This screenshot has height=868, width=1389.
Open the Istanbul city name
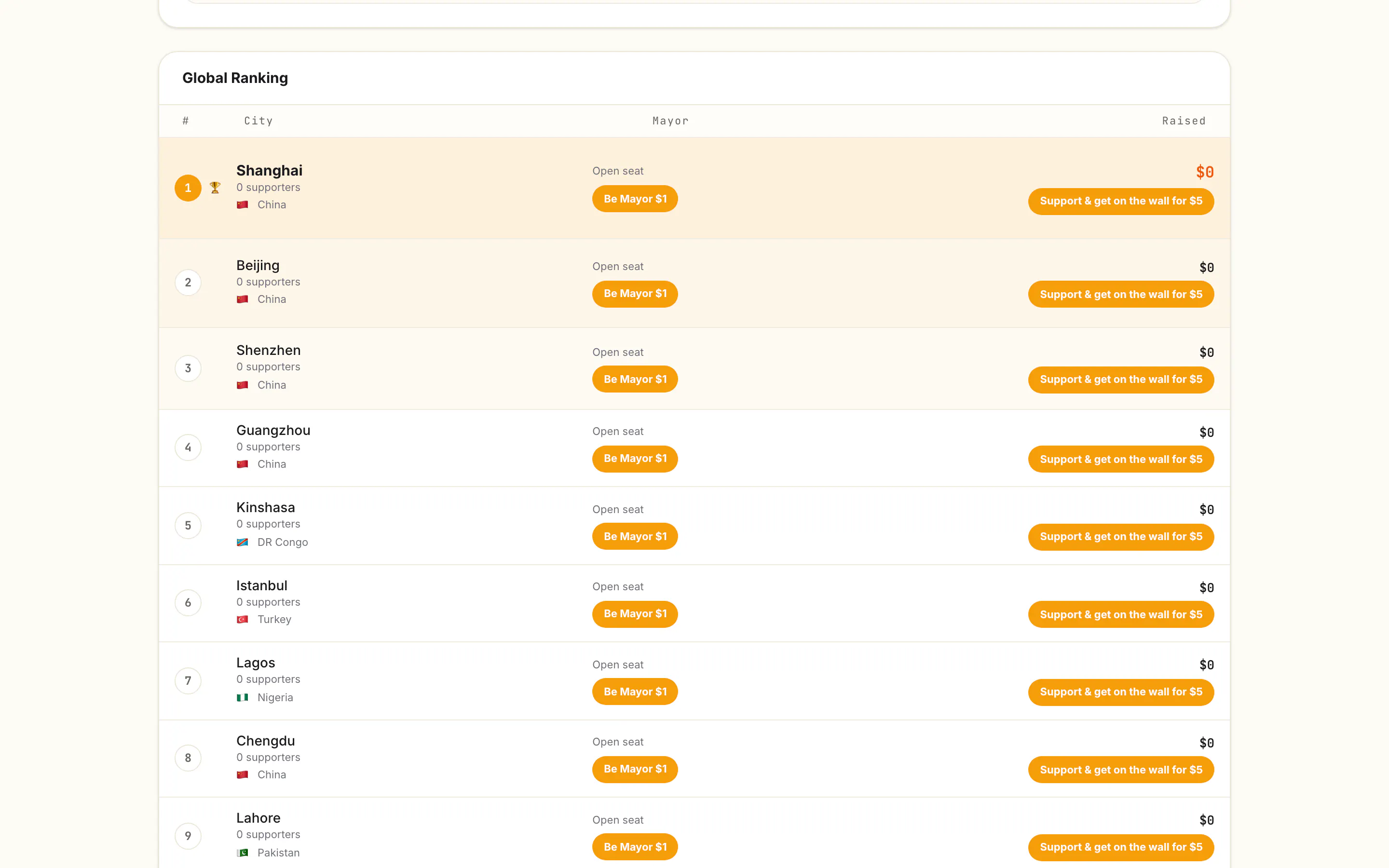click(262, 585)
